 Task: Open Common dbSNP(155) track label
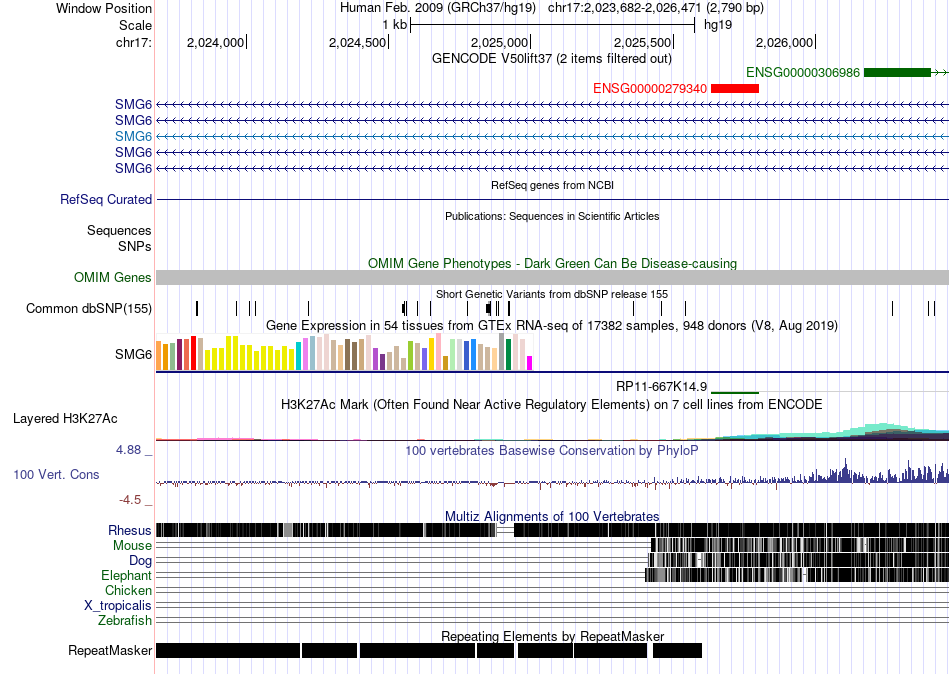click(x=89, y=309)
